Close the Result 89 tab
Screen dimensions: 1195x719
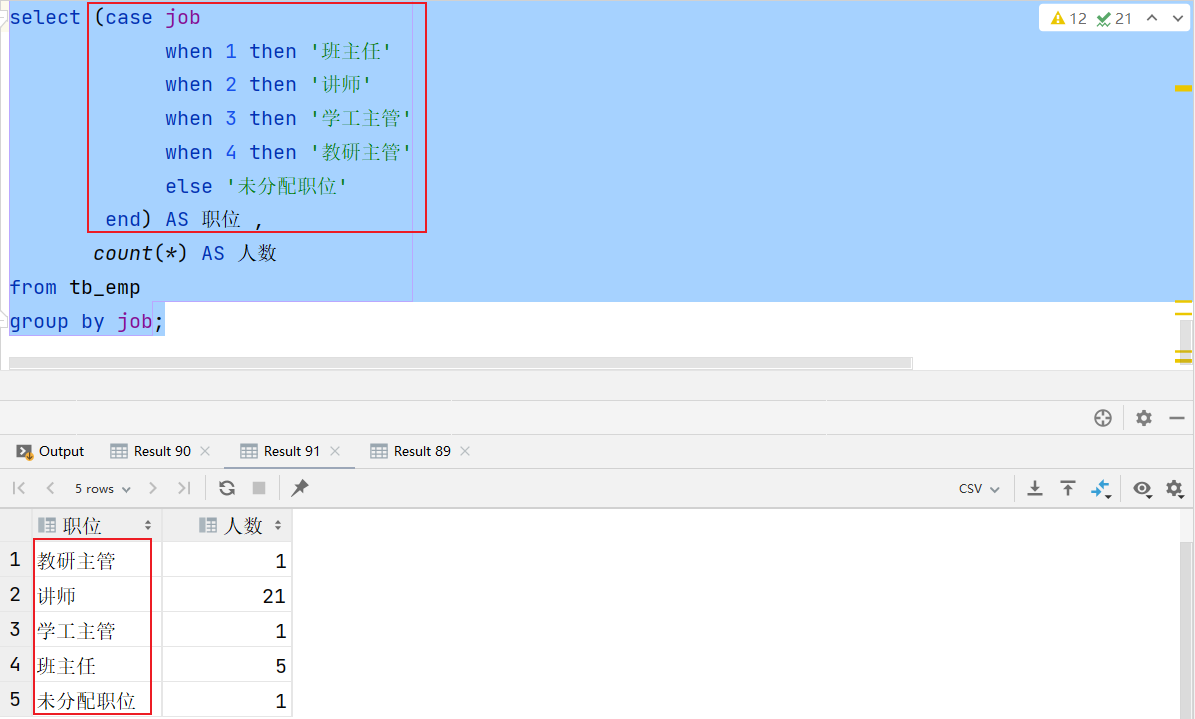(465, 451)
